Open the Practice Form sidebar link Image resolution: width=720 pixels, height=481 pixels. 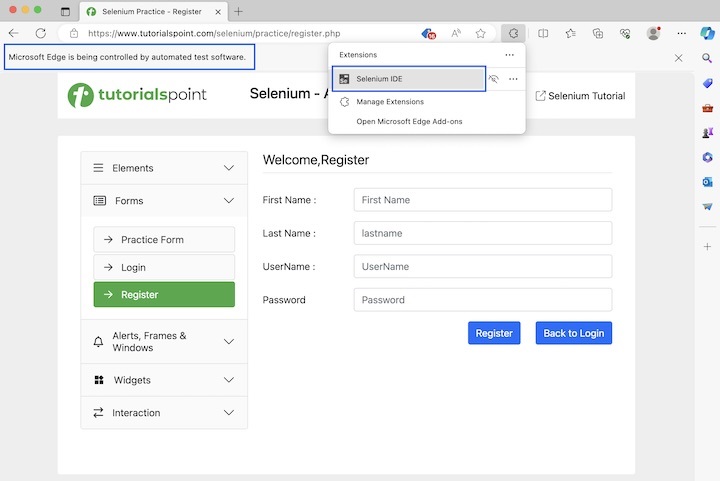point(164,240)
